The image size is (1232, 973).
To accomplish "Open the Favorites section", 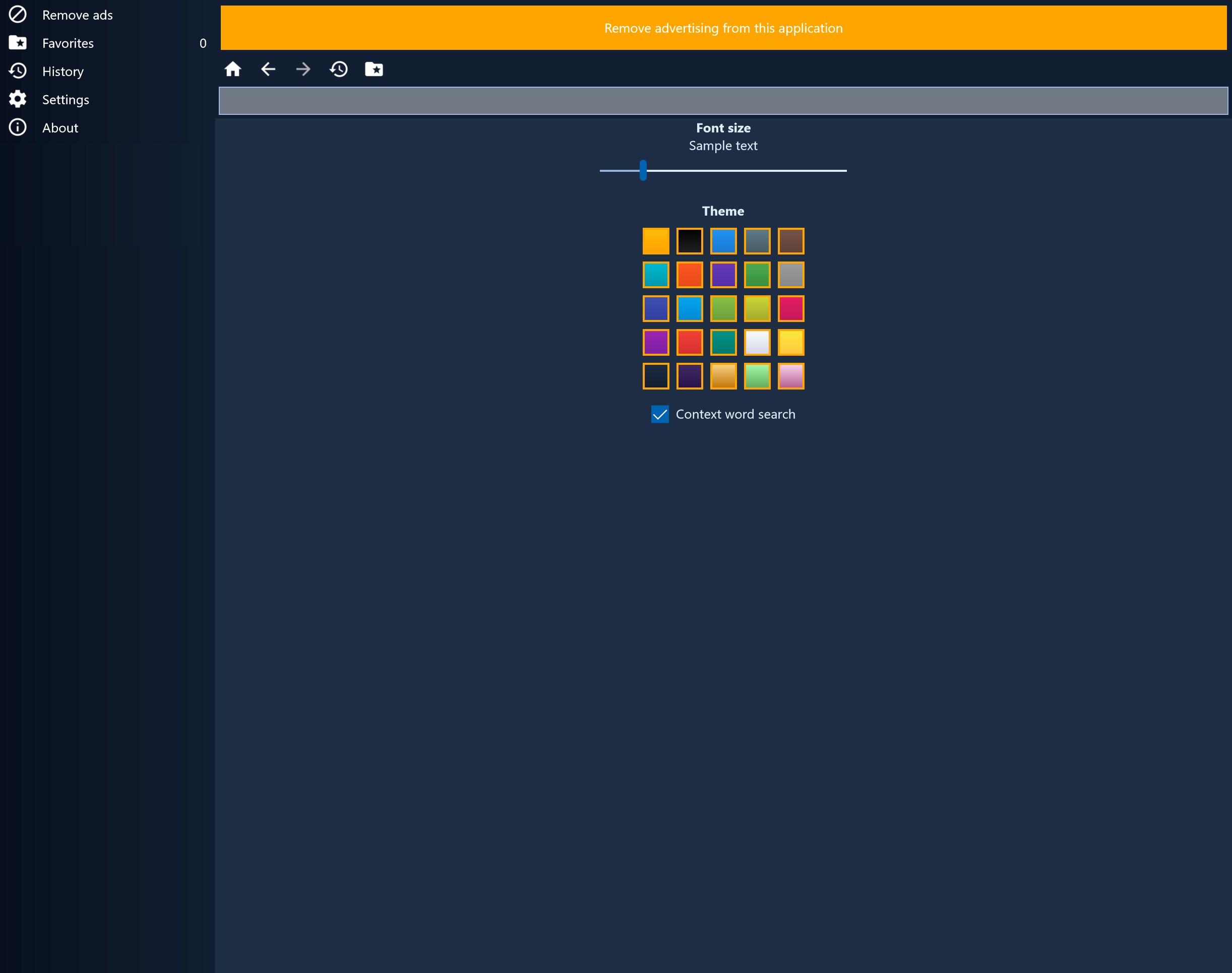I will (x=67, y=42).
